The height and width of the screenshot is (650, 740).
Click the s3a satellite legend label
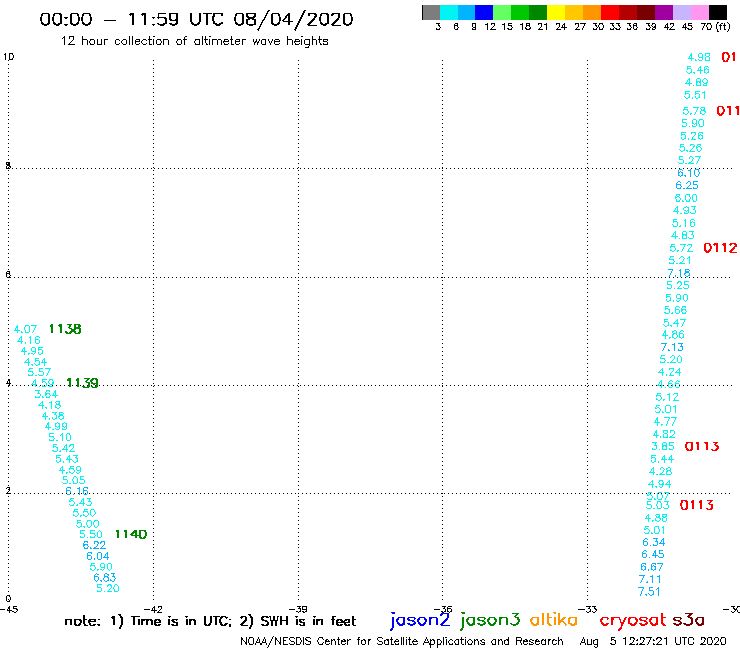point(688,620)
